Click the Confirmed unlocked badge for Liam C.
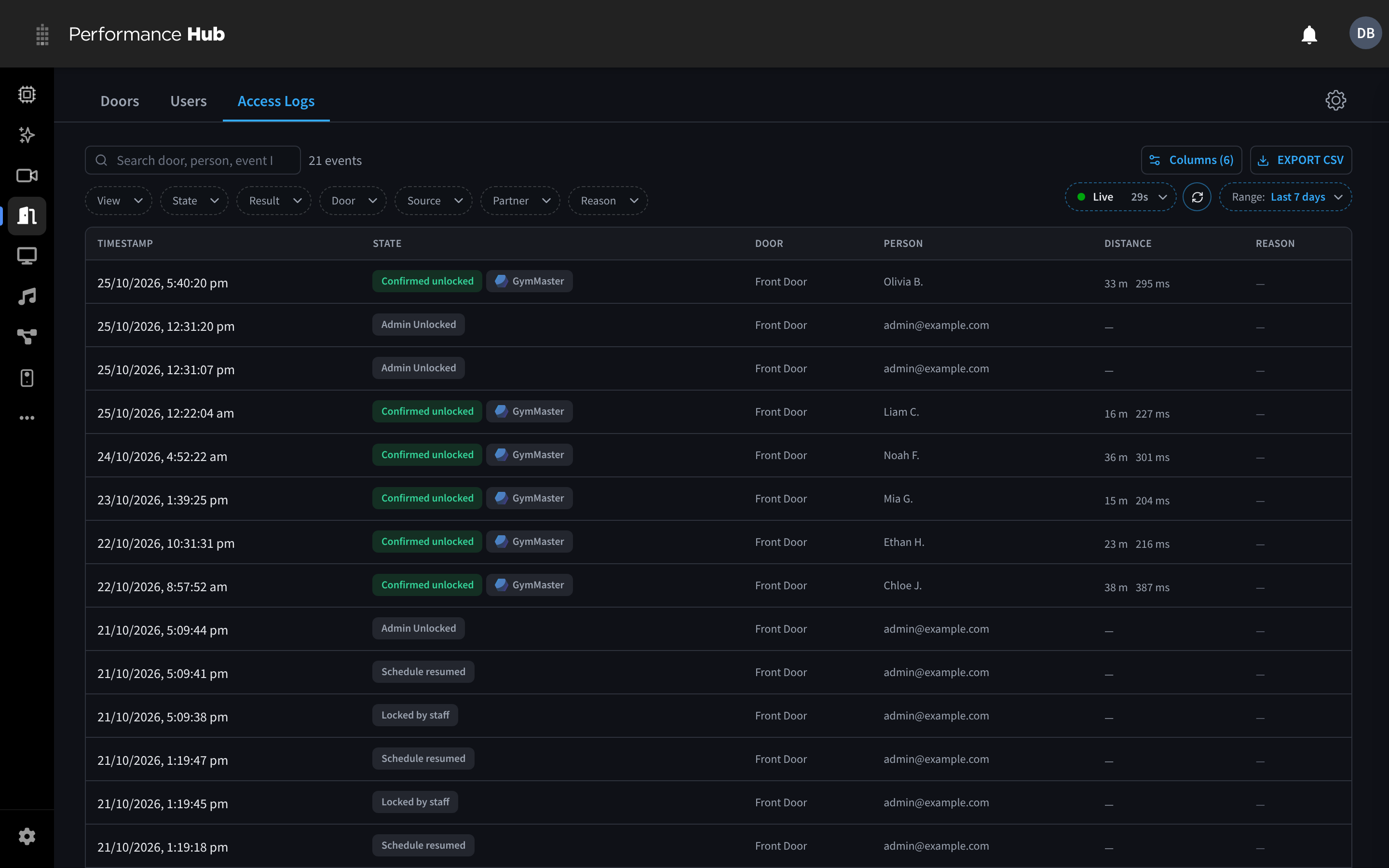Screen dimensions: 1389x868 pyautogui.click(x=428, y=412)
